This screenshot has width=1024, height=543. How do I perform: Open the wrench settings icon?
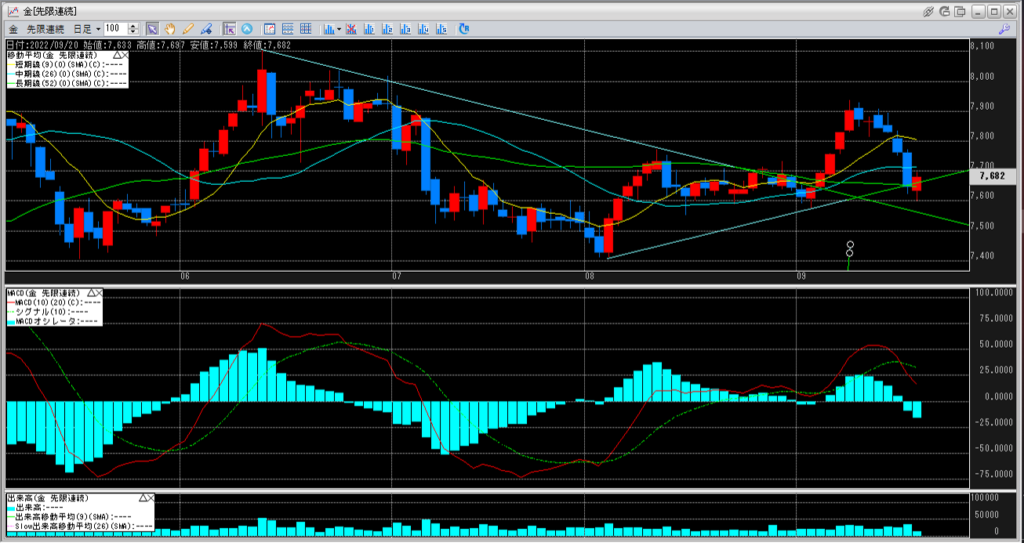point(1004,29)
